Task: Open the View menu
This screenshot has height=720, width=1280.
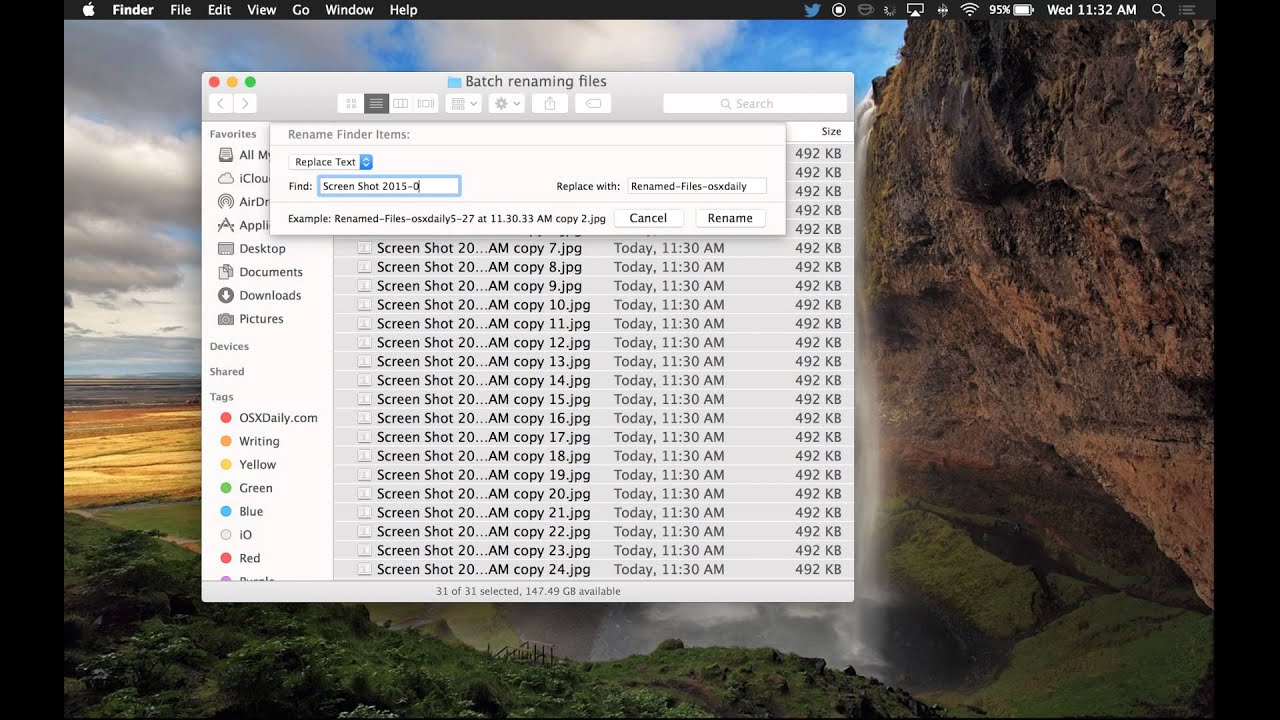Action: 261,10
